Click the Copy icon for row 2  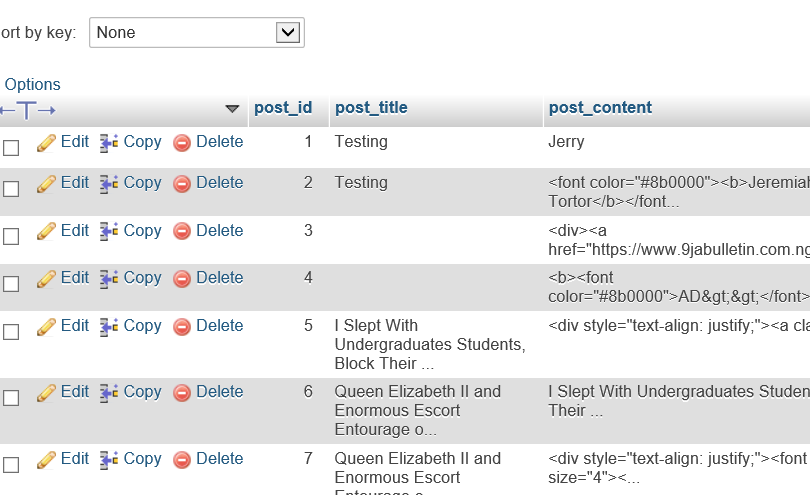pyautogui.click(x=109, y=184)
